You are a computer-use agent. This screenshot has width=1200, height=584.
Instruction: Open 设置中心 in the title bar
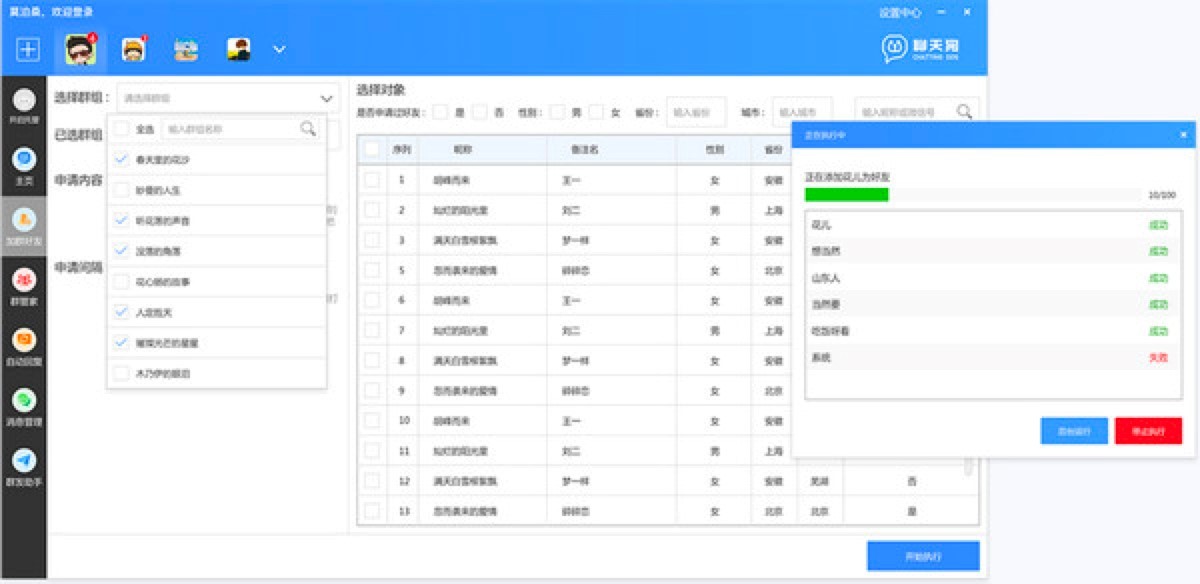(900, 12)
